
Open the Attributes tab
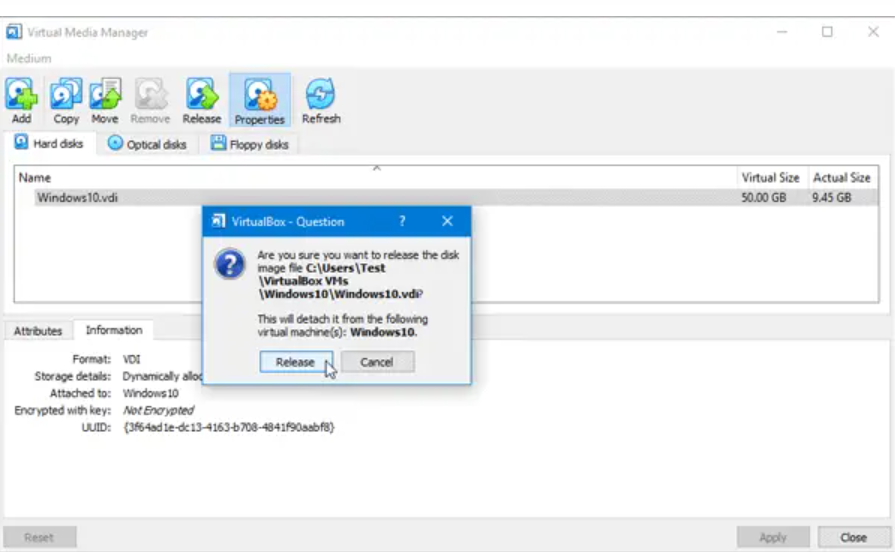click(x=38, y=331)
